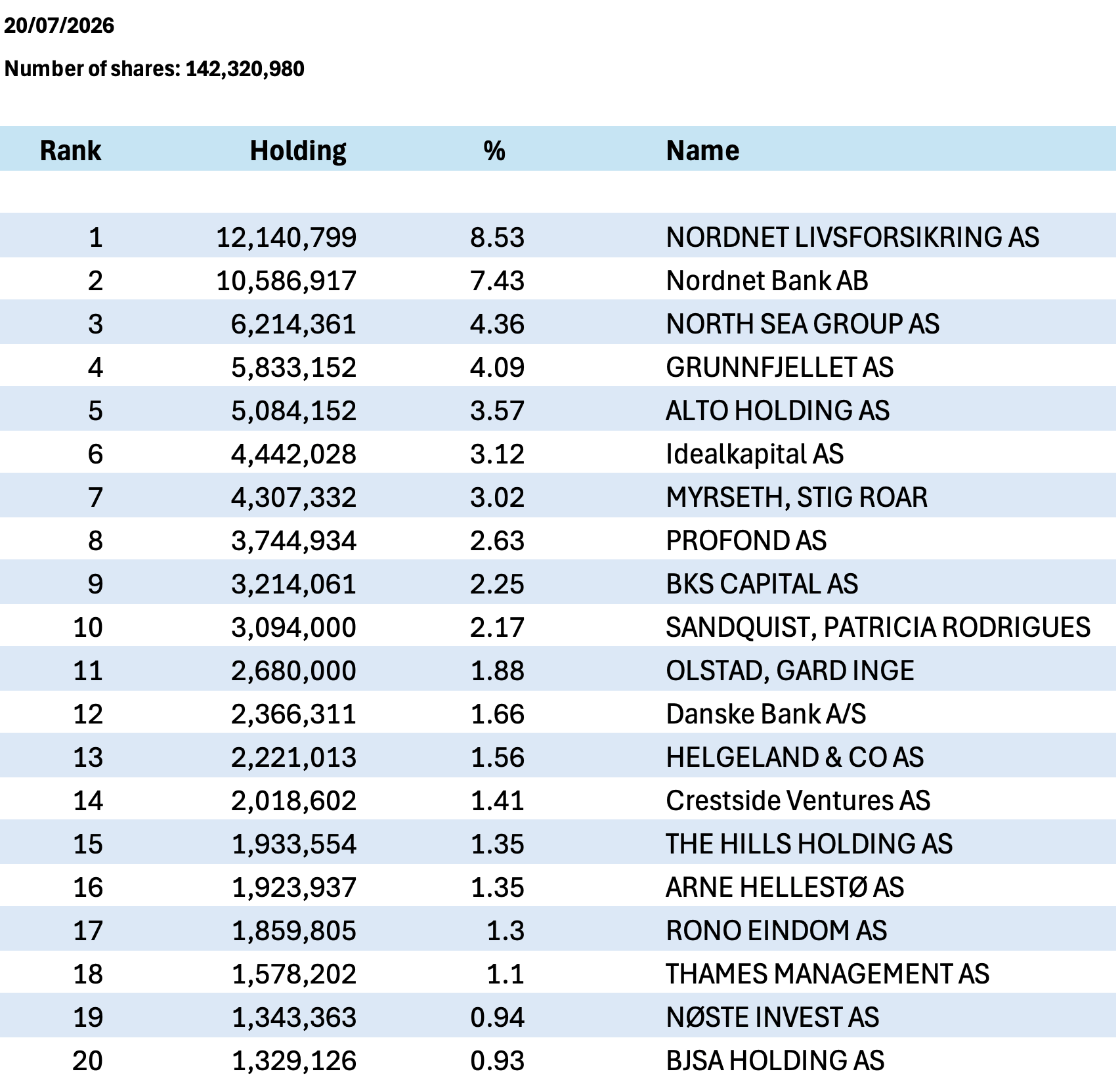Click percentage 1.56

click(497, 757)
